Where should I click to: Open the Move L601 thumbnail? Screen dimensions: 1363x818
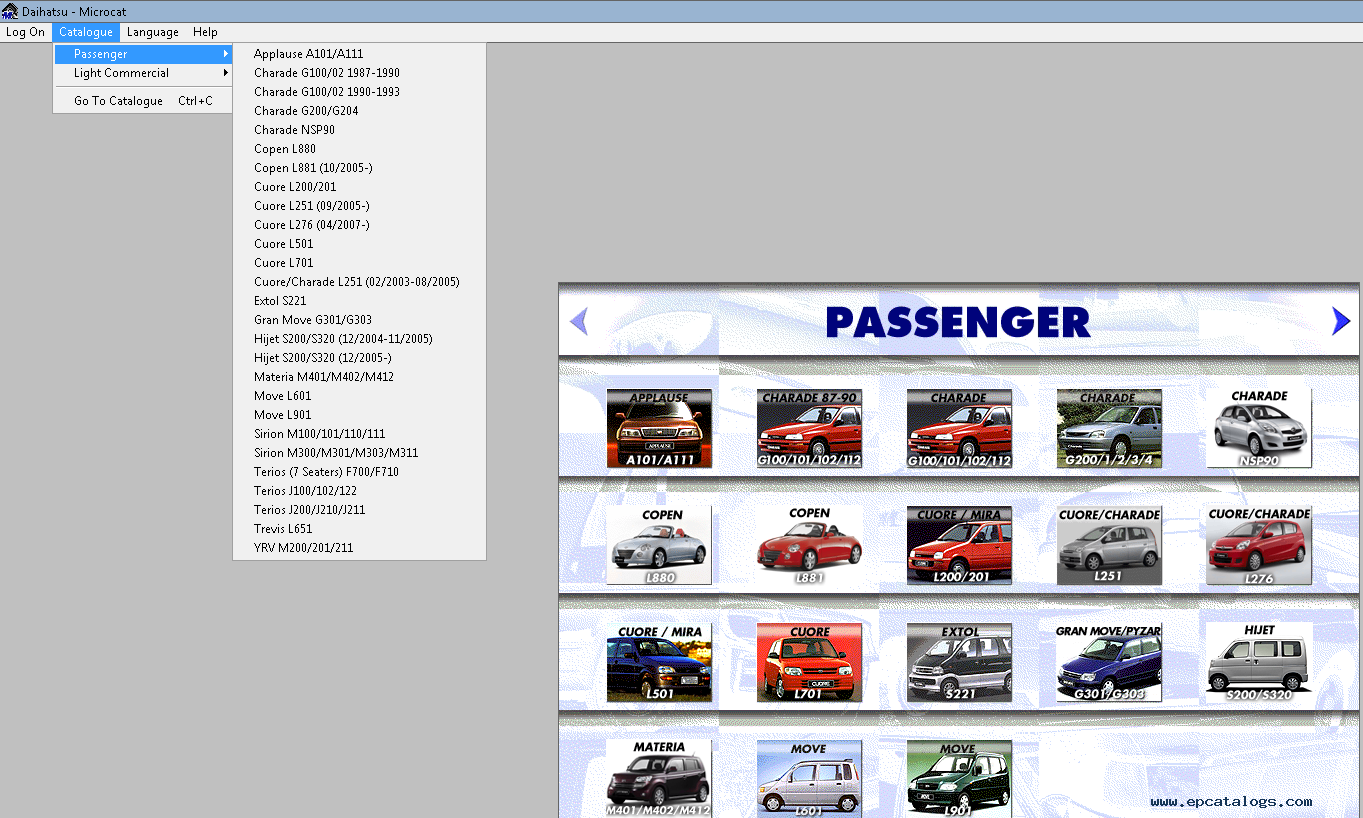tap(809, 778)
